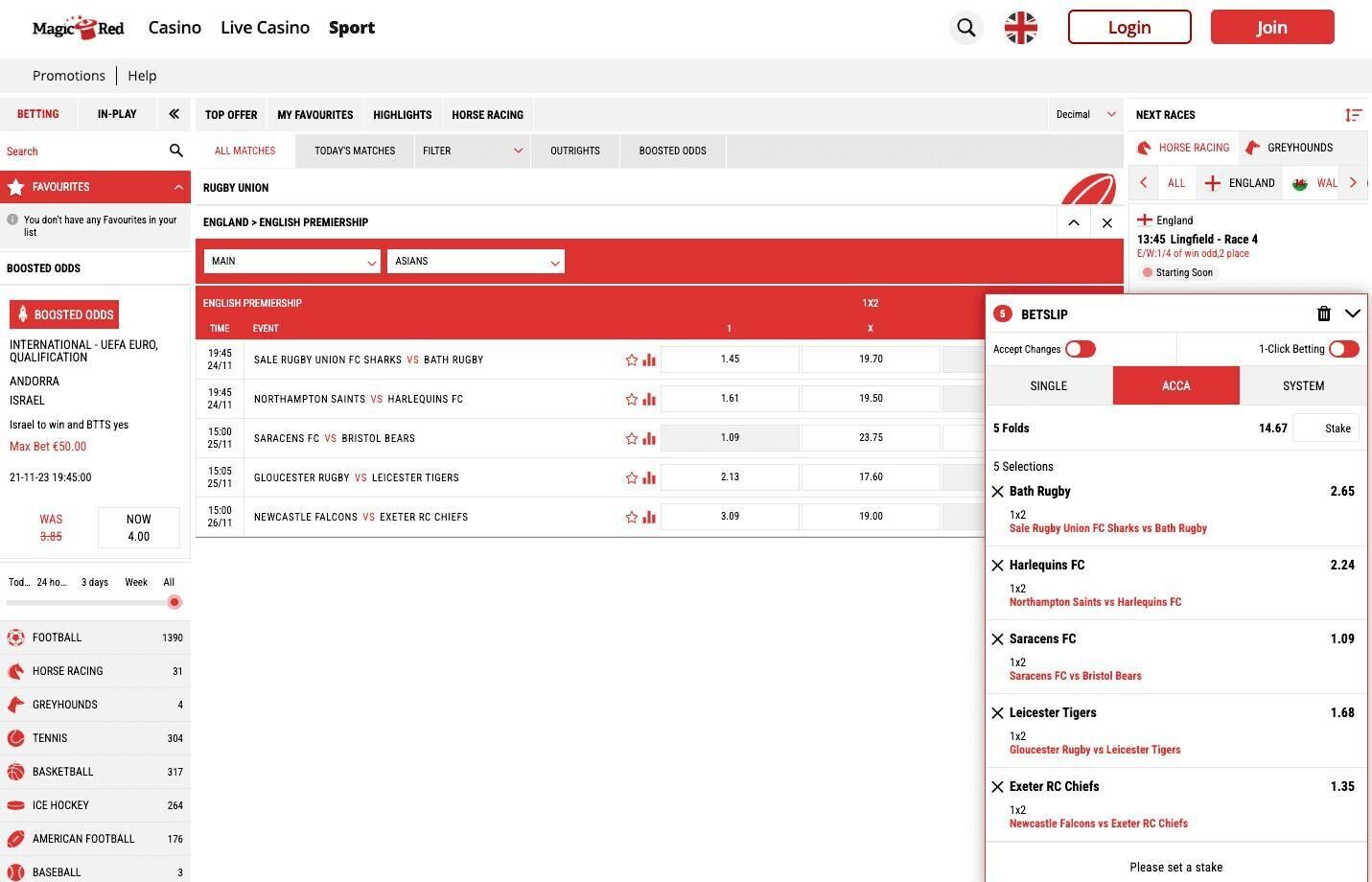Image resolution: width=1372 pixels, height=882 pixels.
Task: Switch the betslip to SINGLE
Action: [x=1049, y=385]
